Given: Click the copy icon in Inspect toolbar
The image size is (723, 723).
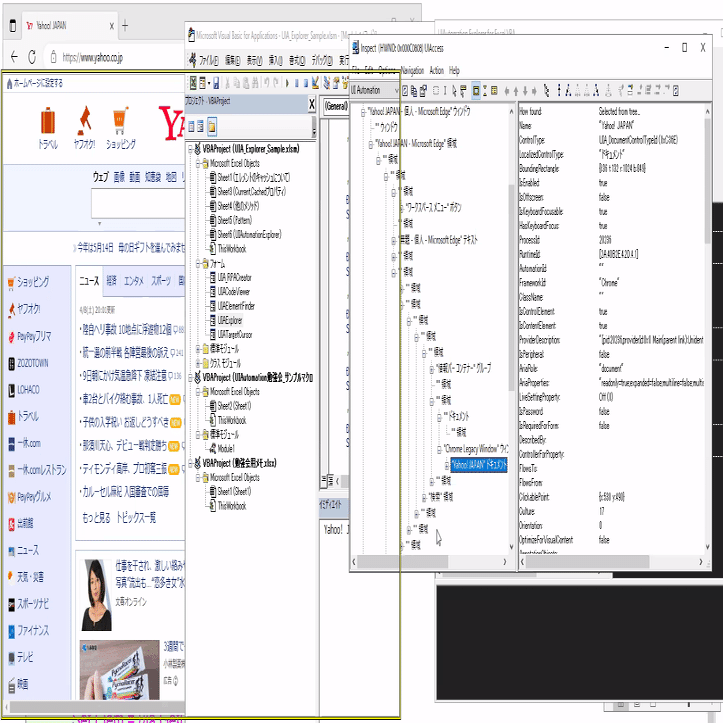Looking at the screenshot, I should coord(414,90).
